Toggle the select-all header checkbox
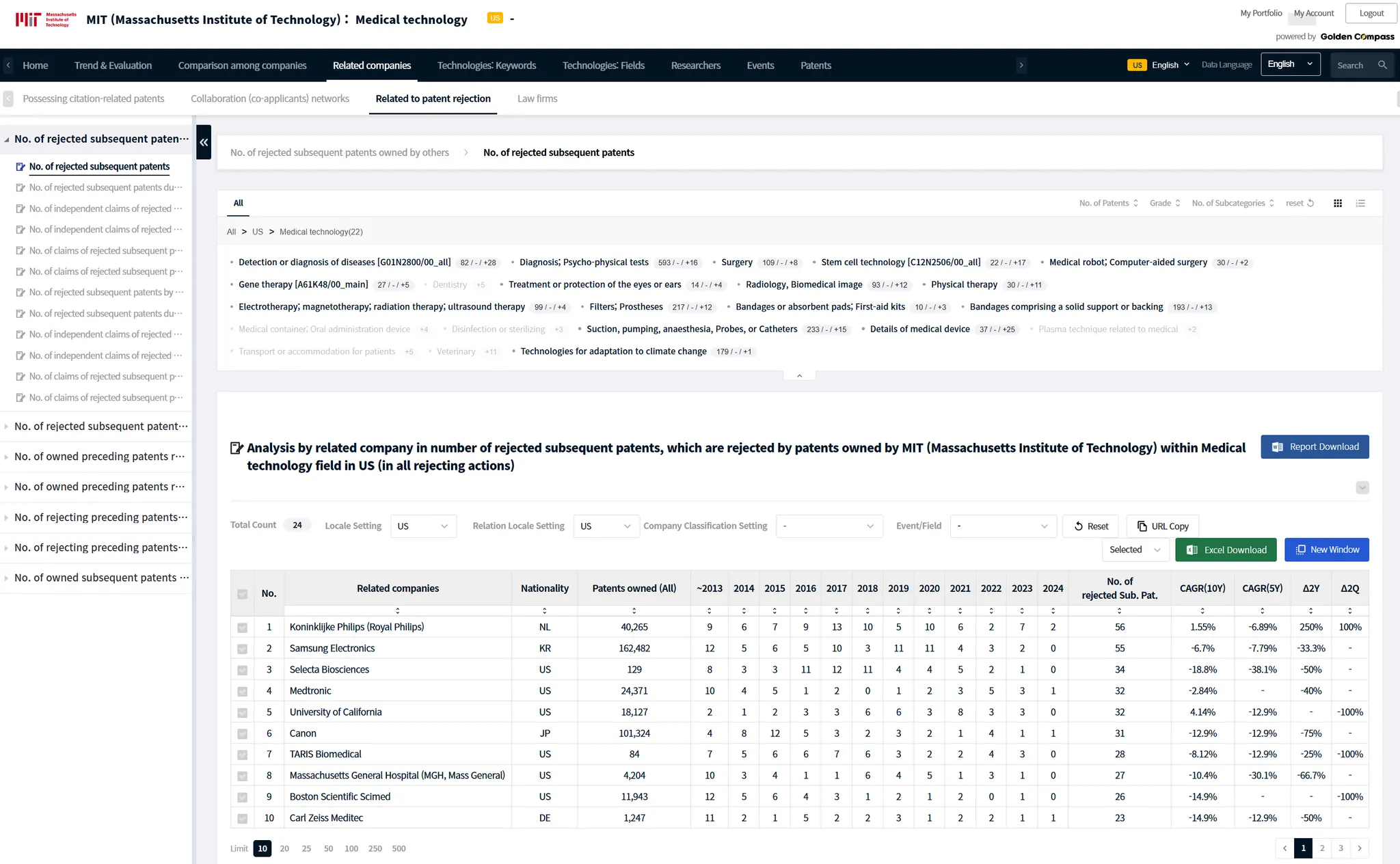1400x864 pixels. click(x=242, y=594)
